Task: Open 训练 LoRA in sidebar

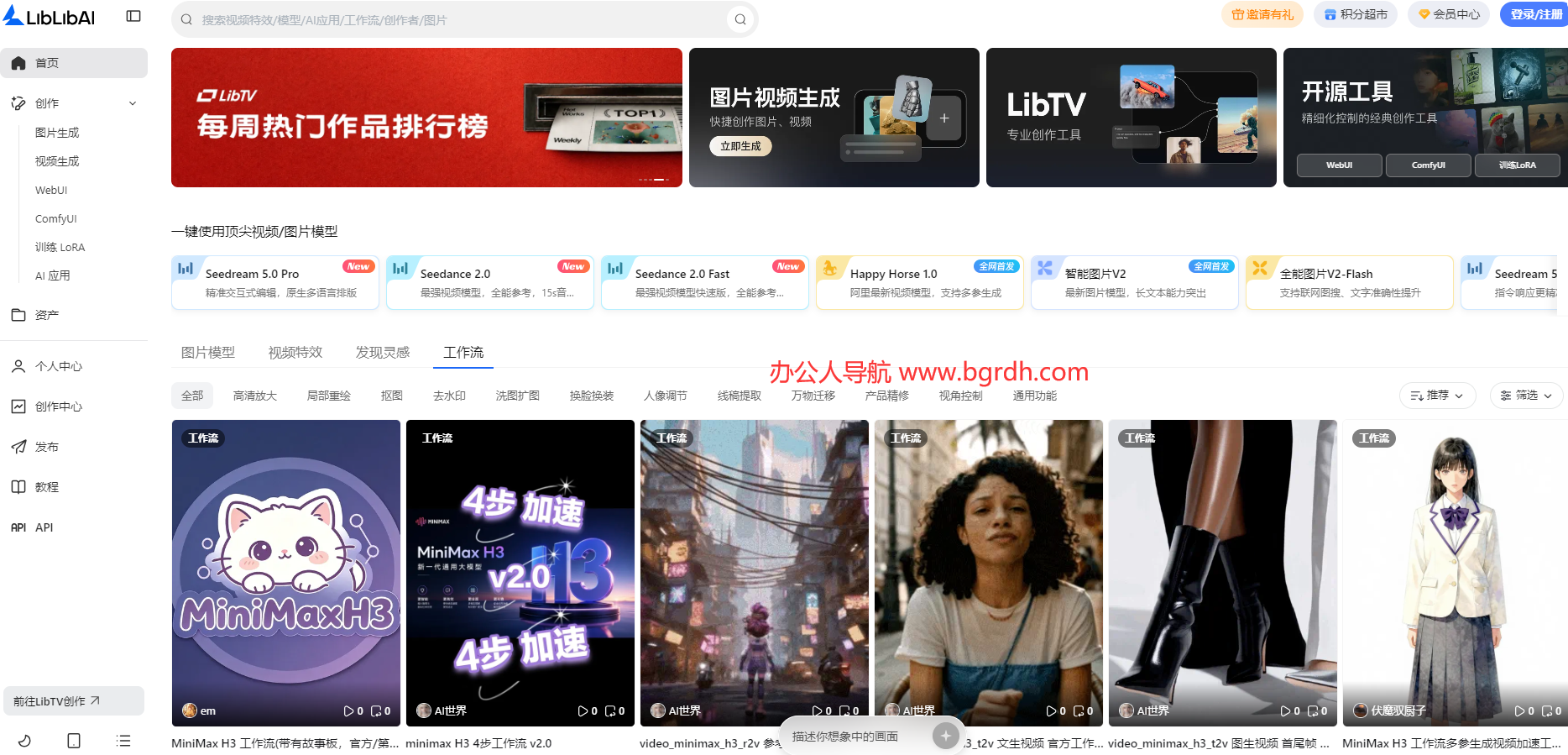Action: click(x=60, y=248)
